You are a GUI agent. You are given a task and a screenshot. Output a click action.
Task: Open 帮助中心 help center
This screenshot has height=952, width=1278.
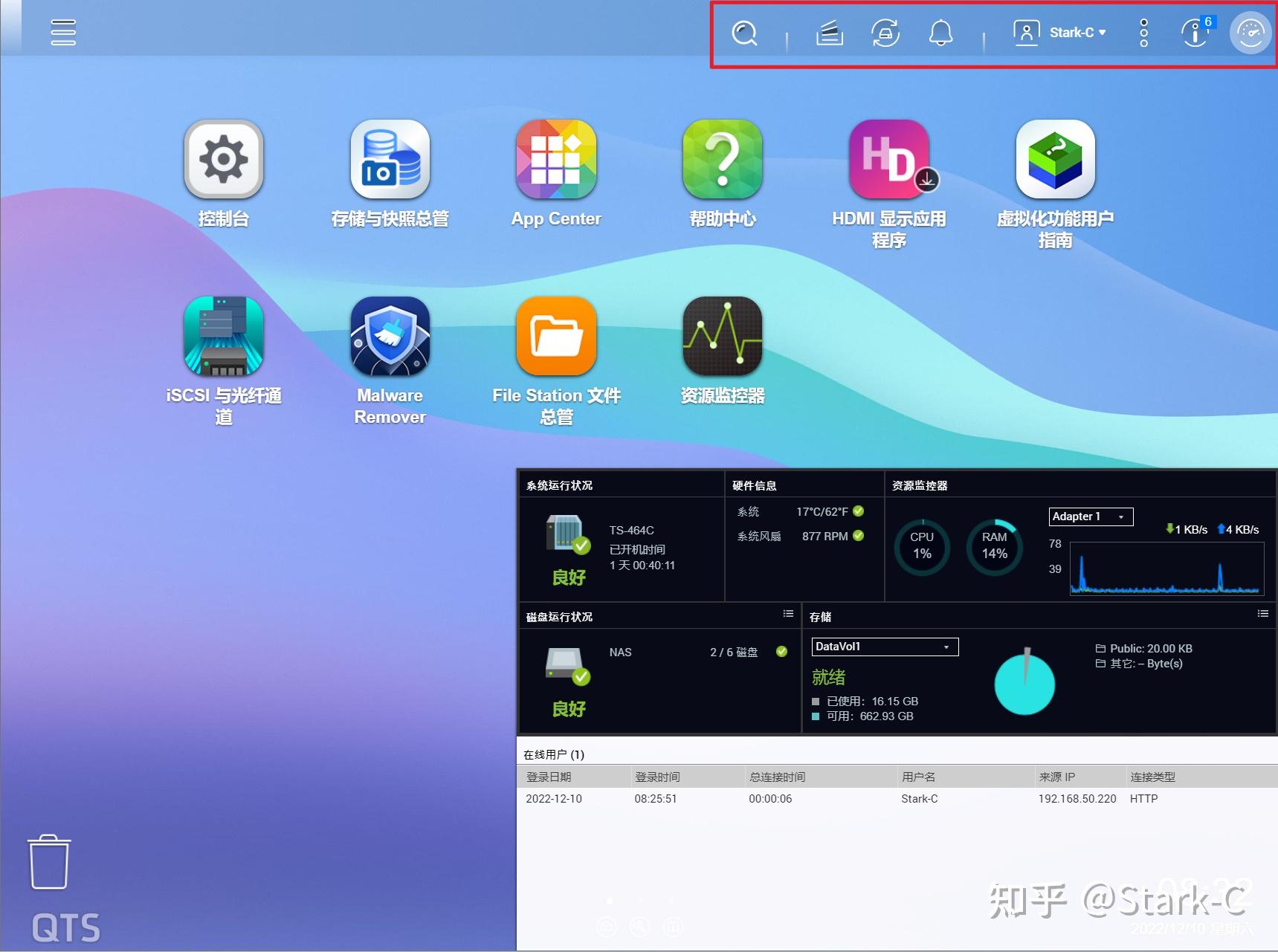pyautogui.click(x=721, y=160)
